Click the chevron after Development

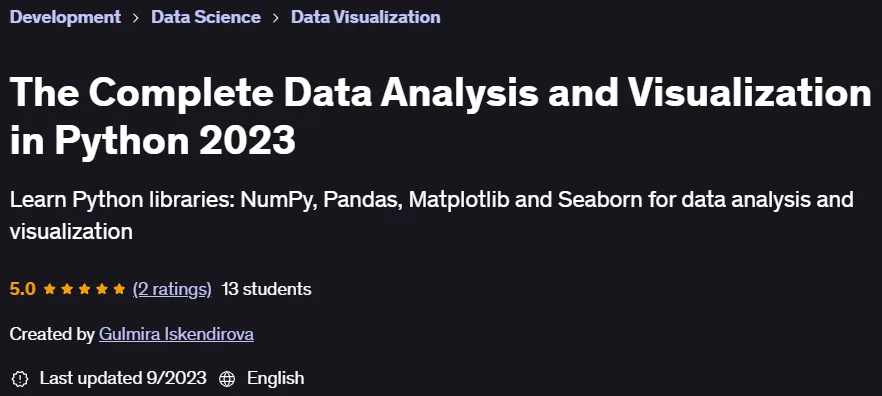(x=136, y=17)
